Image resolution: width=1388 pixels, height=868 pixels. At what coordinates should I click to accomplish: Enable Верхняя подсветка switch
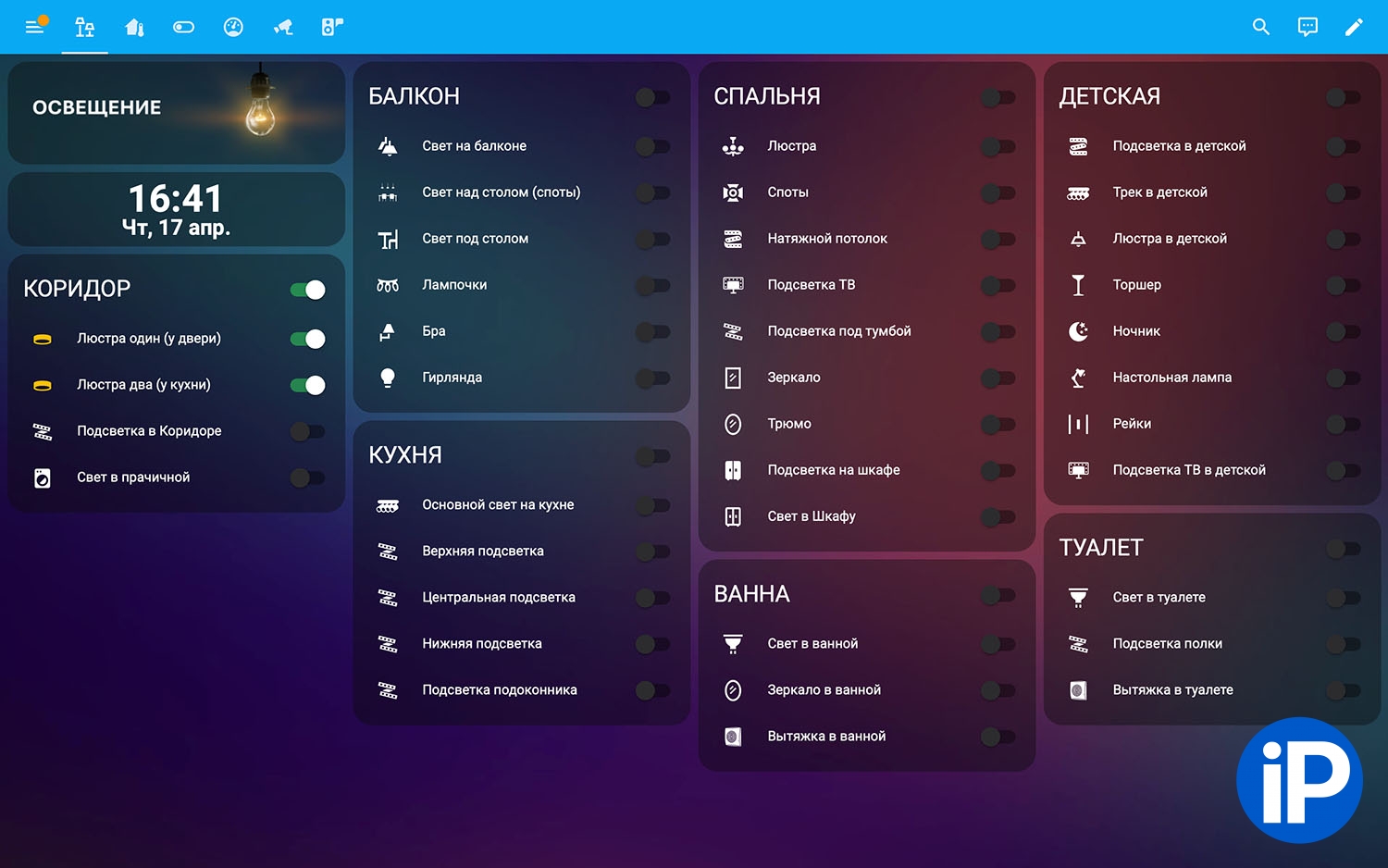coord(653,552)
